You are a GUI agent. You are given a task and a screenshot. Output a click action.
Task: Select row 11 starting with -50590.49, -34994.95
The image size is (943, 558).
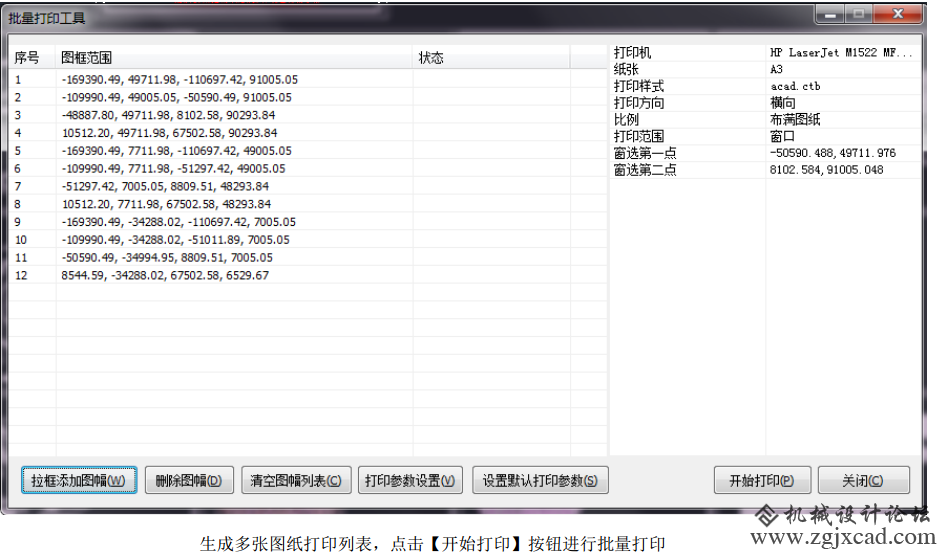coord(308,257)
